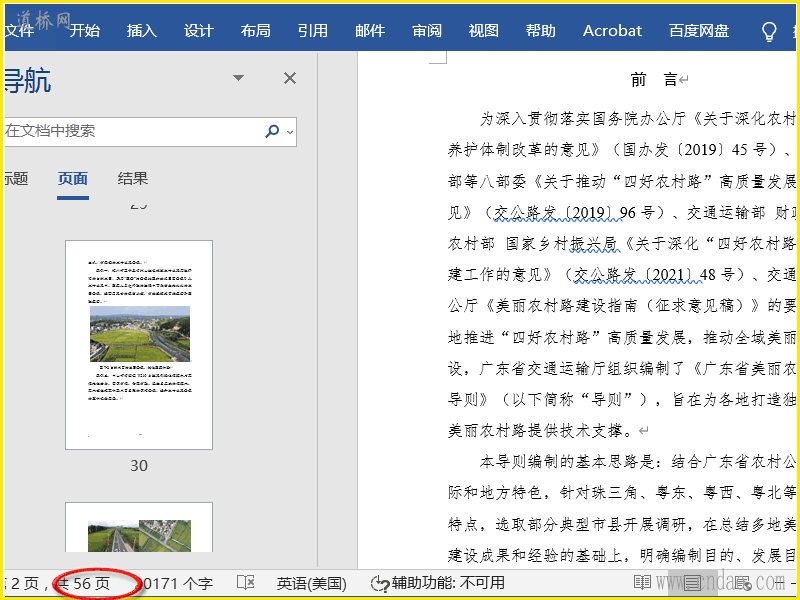Open the 插入 ribbon tab
Viewport: 800px width, 600px height.
[142, 31]
